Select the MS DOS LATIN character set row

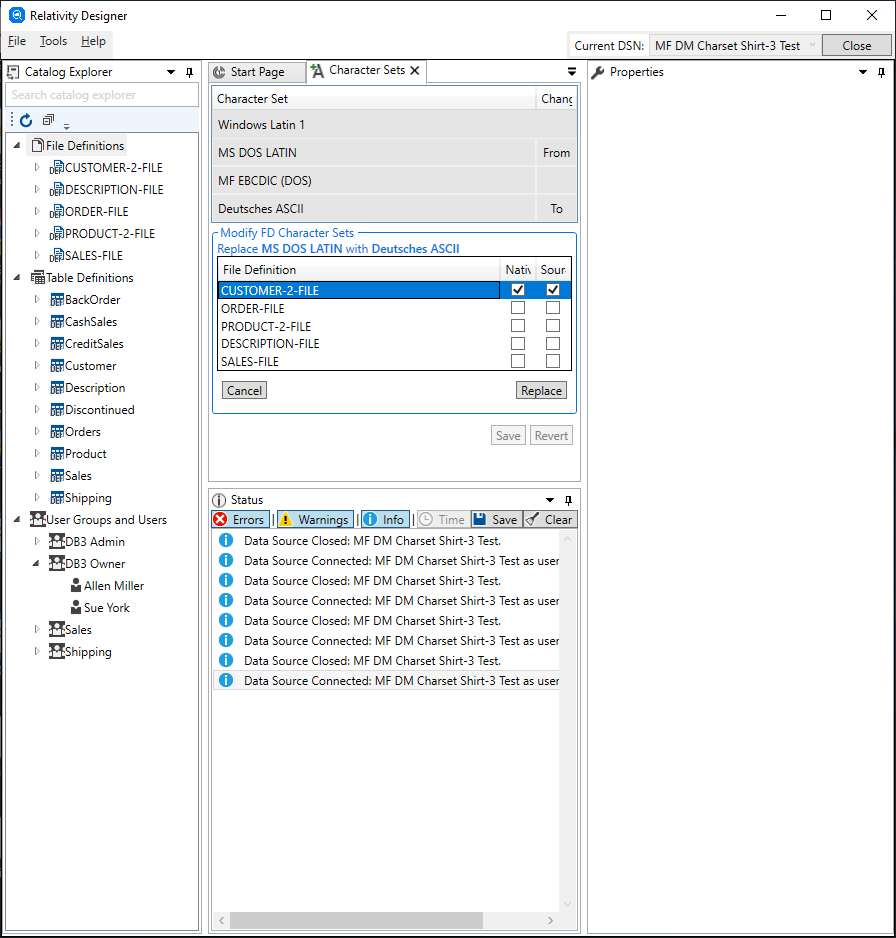[x=395, y=153]
